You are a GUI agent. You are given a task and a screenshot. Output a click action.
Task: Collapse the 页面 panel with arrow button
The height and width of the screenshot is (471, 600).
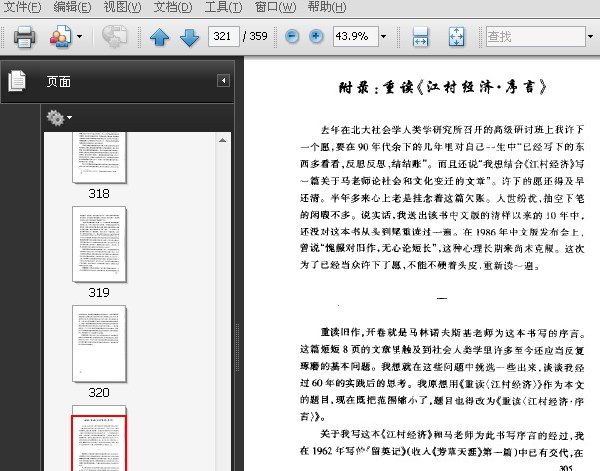[223, 80]
